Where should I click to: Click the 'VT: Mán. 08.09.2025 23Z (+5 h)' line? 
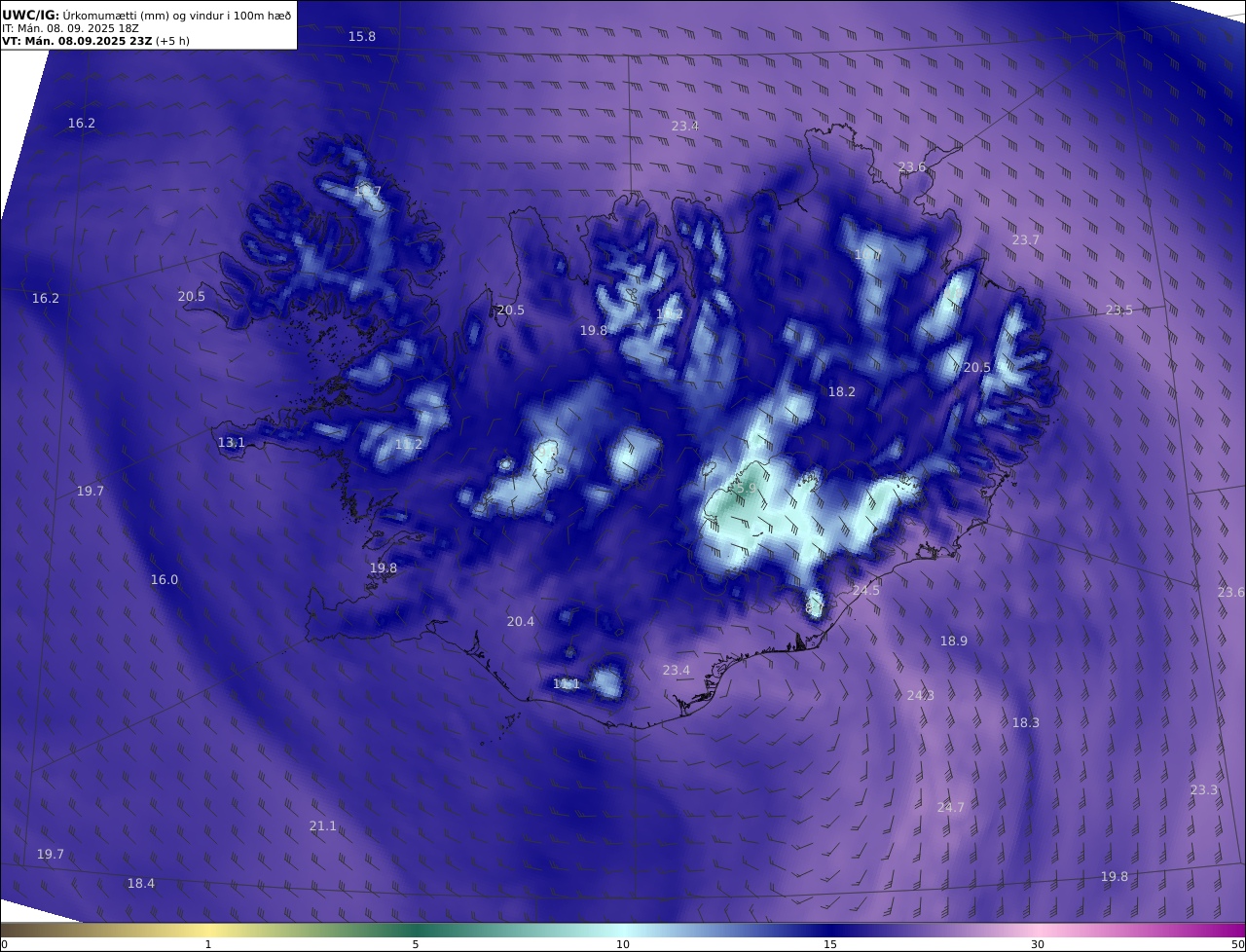[95, 41]
